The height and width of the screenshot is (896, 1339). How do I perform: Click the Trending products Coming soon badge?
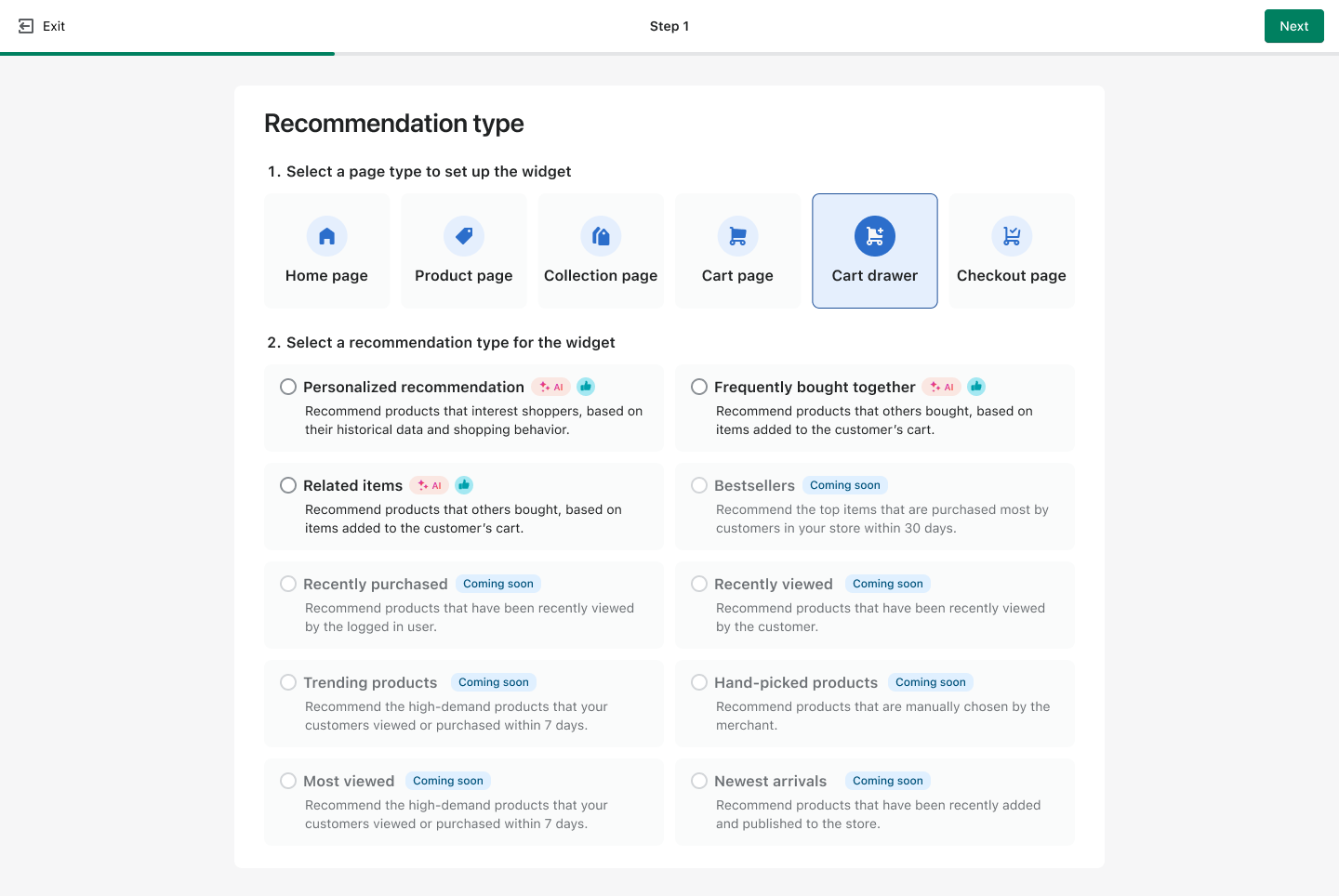493,681
